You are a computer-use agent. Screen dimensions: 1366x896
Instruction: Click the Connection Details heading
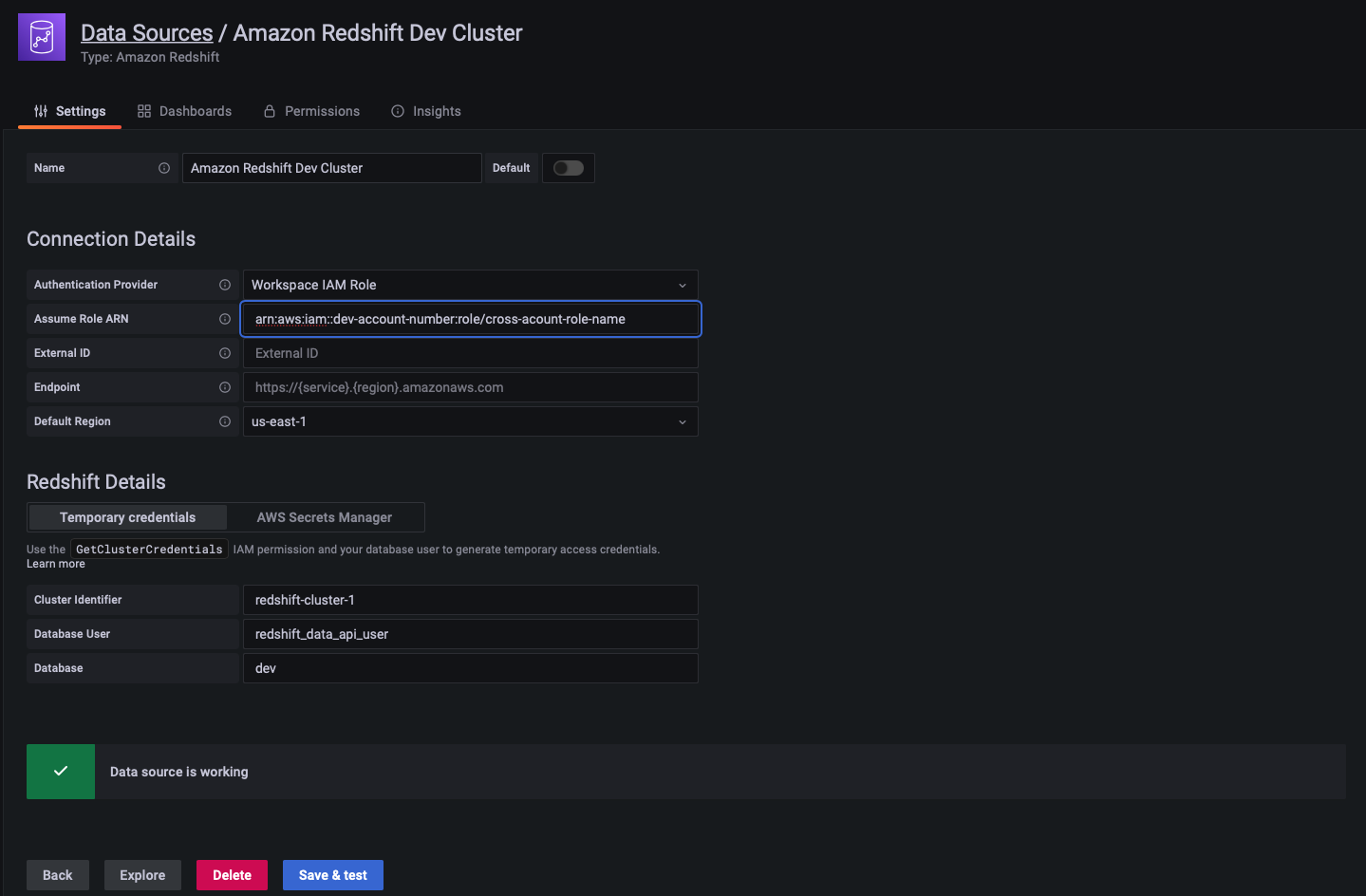click(111, 239)
